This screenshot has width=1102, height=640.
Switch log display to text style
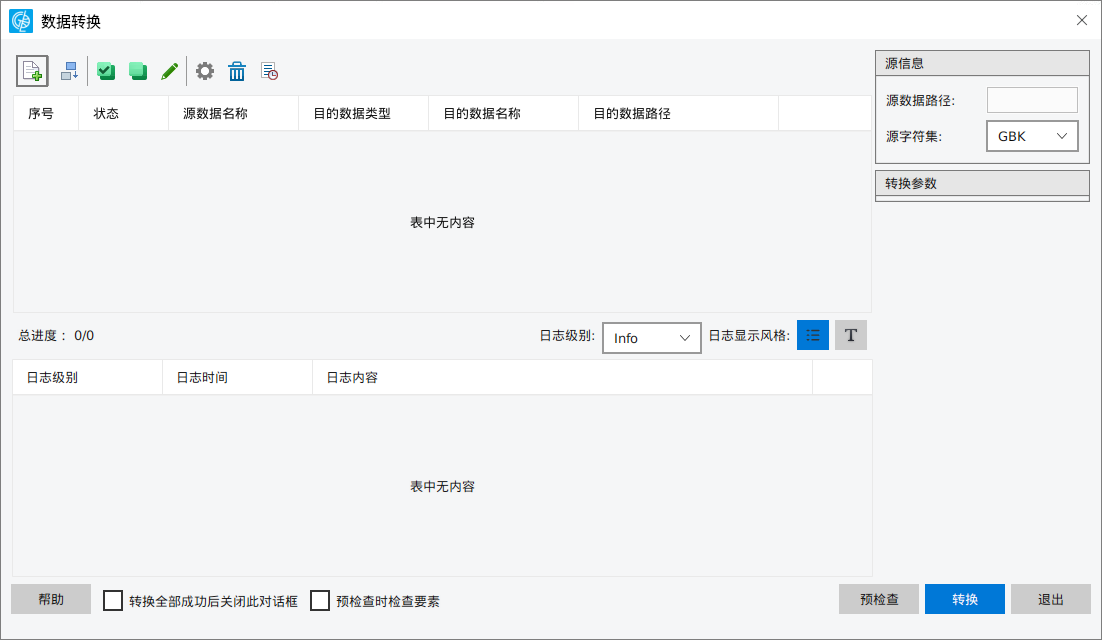851,336
